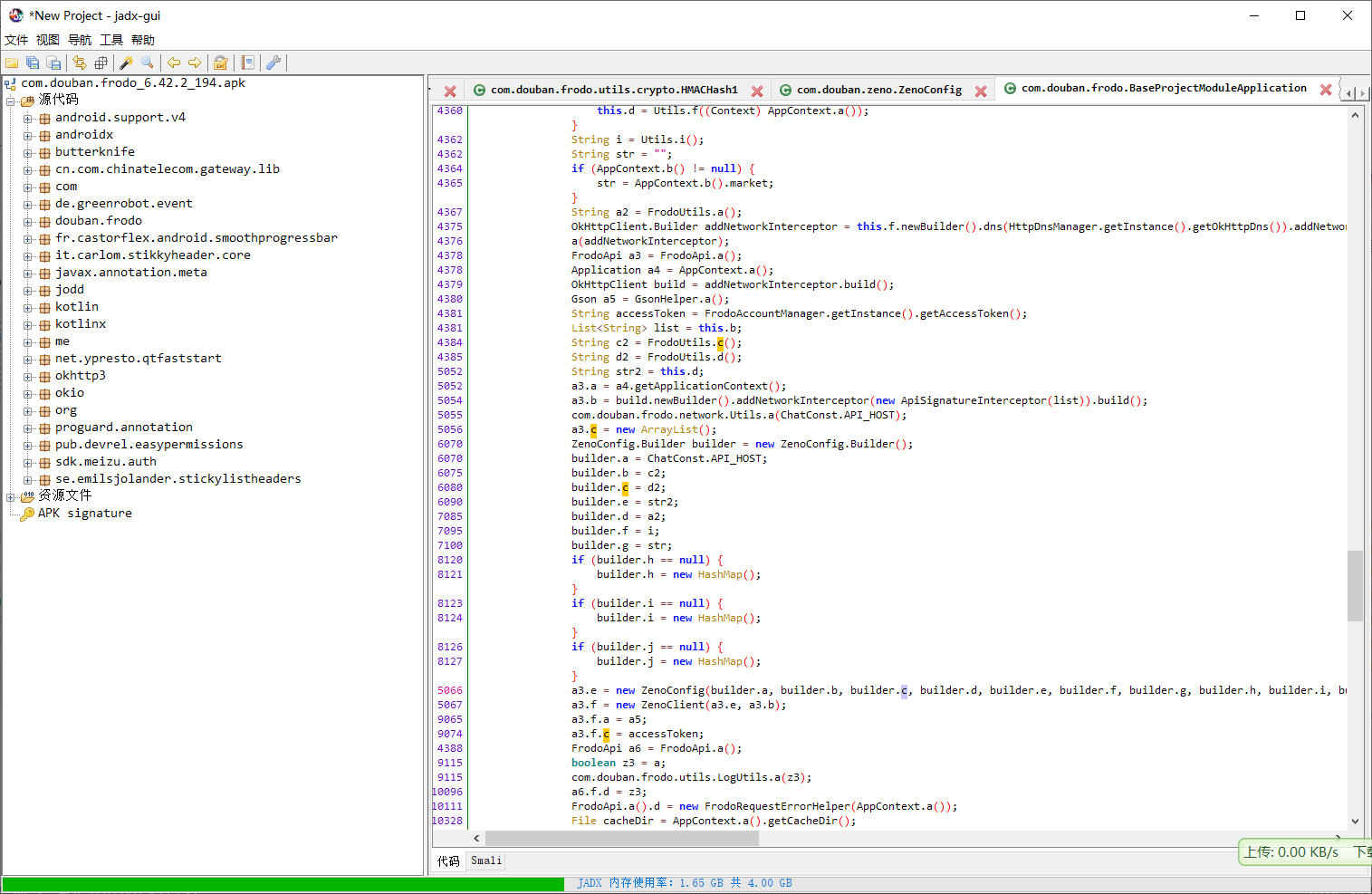Select se.emilsjolander.stickylistheaders package
This screenshot has height=894, width=1372.
click(178, 479)
